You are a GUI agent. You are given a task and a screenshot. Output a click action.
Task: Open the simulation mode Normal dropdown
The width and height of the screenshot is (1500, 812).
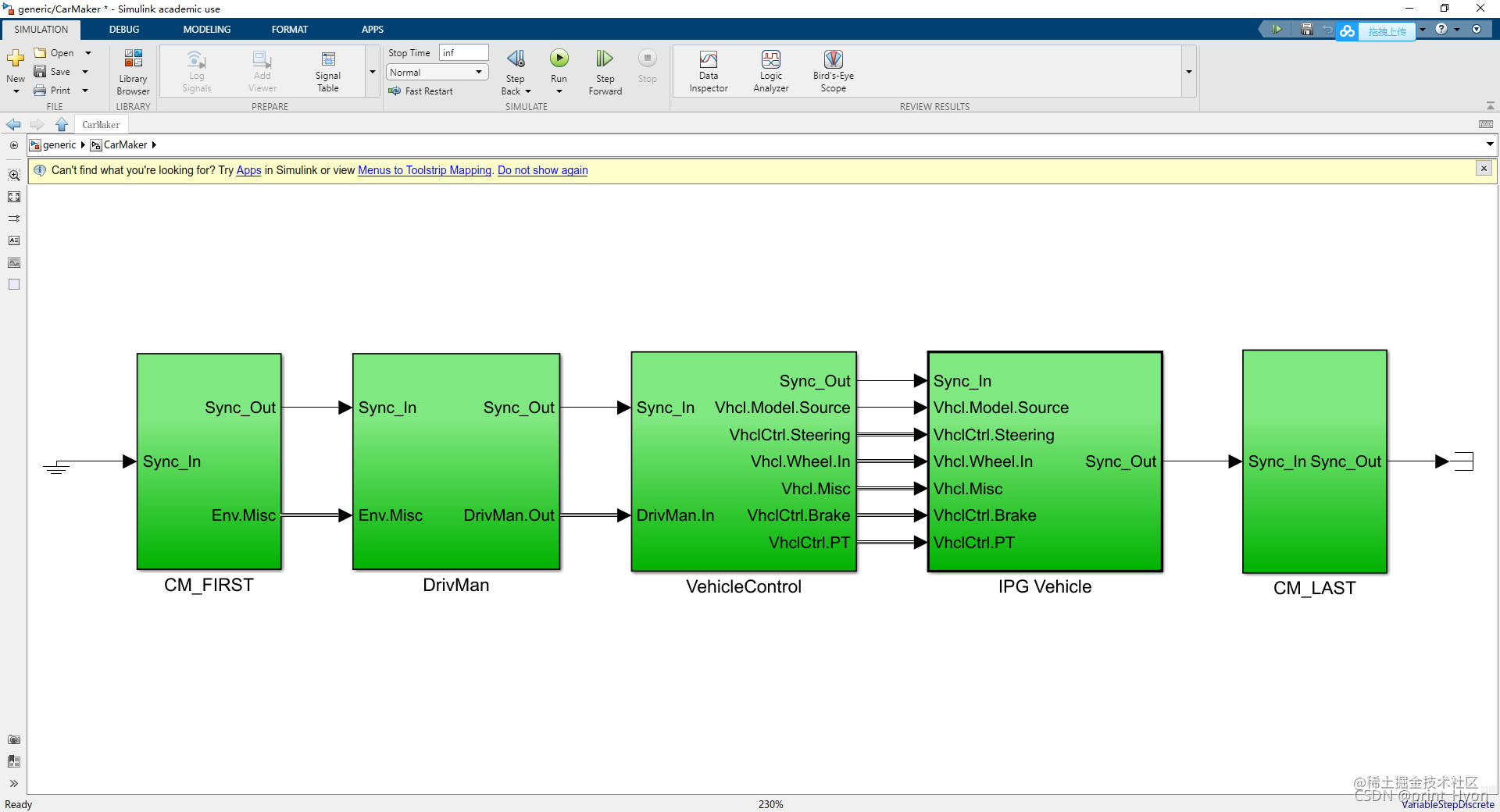(x=437, y=72)
